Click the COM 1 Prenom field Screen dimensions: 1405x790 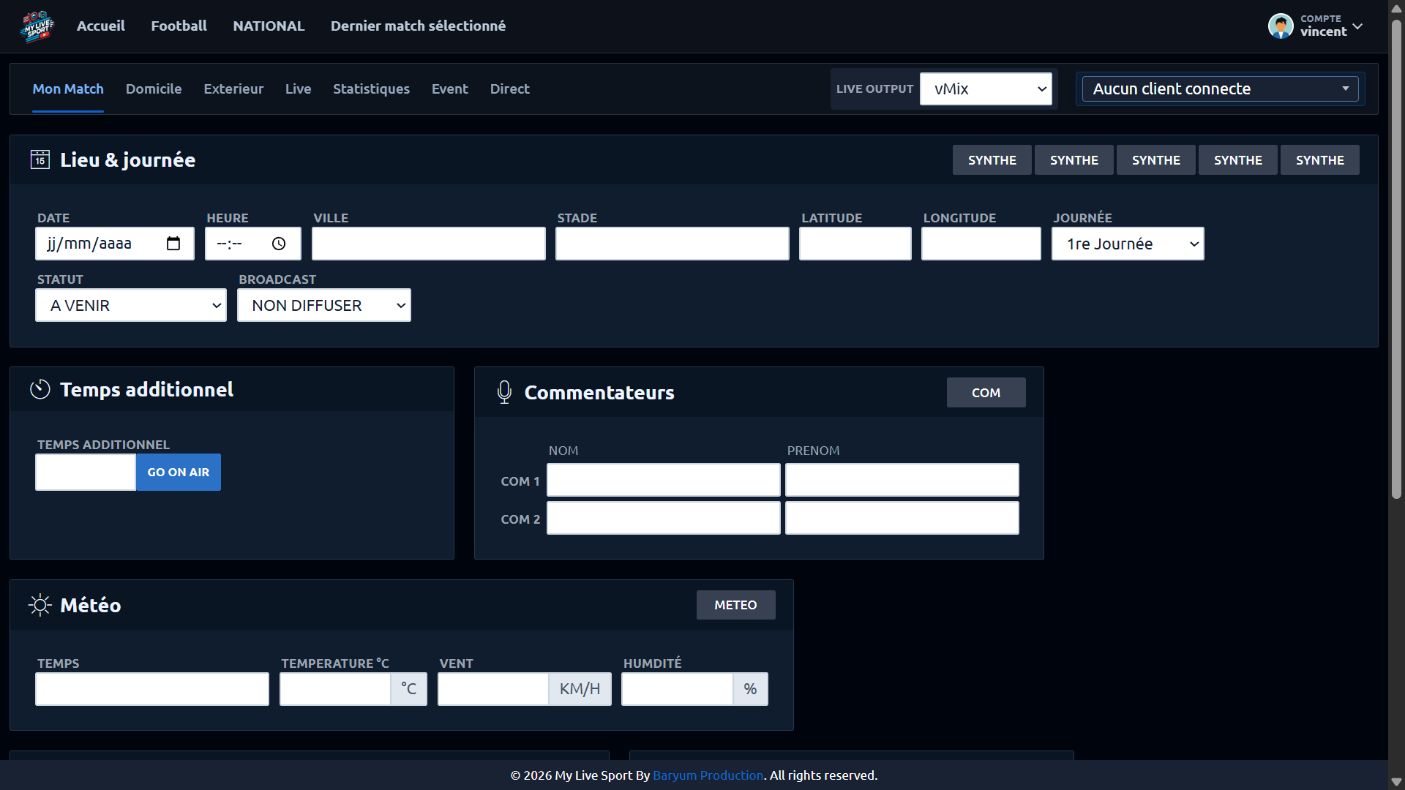pos(902,480)
